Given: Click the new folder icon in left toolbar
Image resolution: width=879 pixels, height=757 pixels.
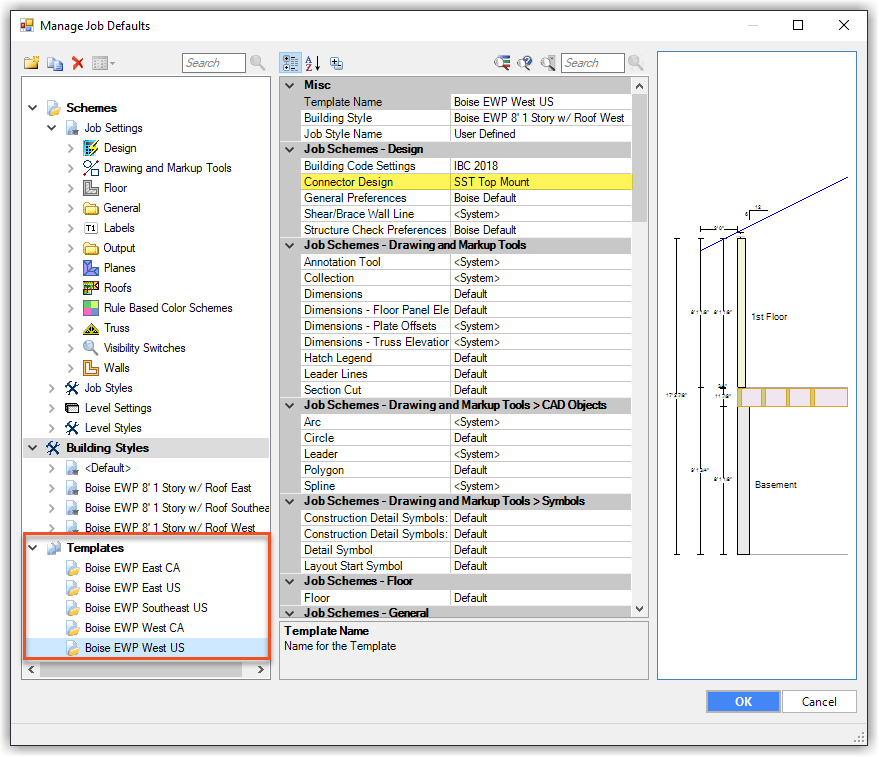Looking at the screenshot, I should point(31,63).
